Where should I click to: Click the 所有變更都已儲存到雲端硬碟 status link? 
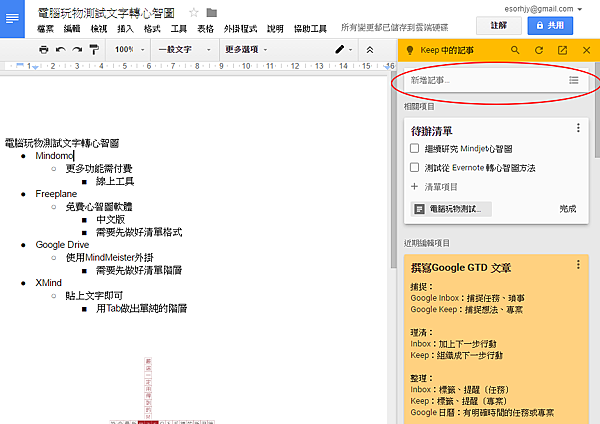click(395, 28)
